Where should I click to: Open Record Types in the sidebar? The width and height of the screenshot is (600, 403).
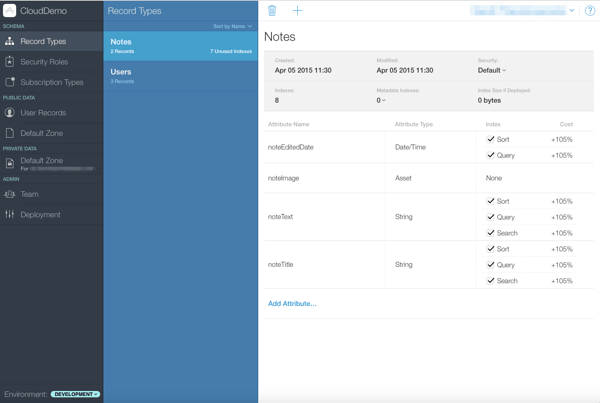[x=43, y=42]
